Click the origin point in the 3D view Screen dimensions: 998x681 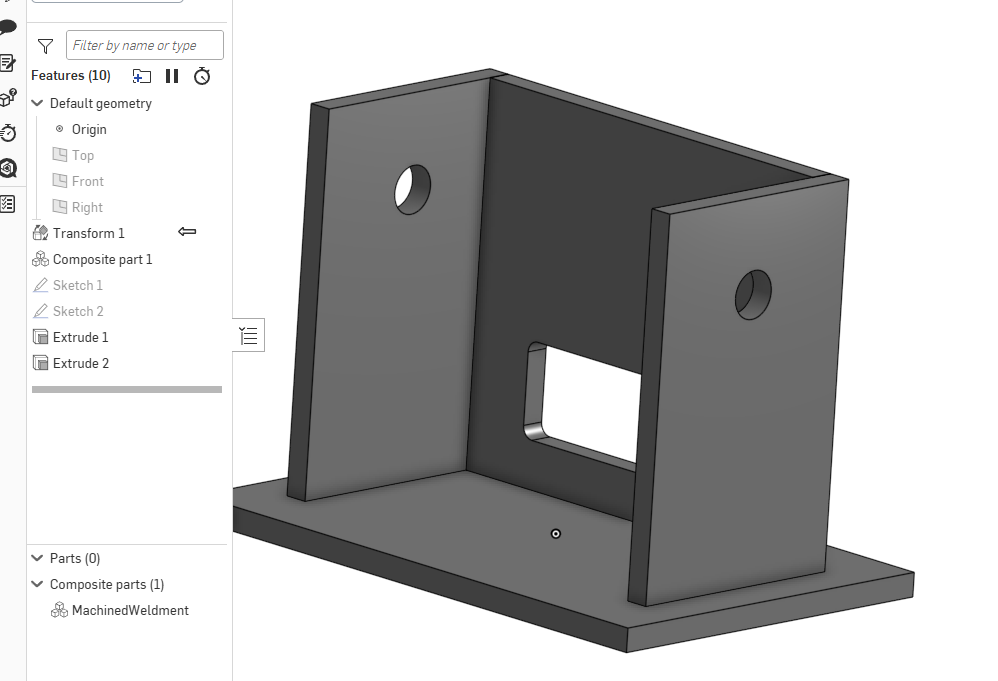[556, 534]
